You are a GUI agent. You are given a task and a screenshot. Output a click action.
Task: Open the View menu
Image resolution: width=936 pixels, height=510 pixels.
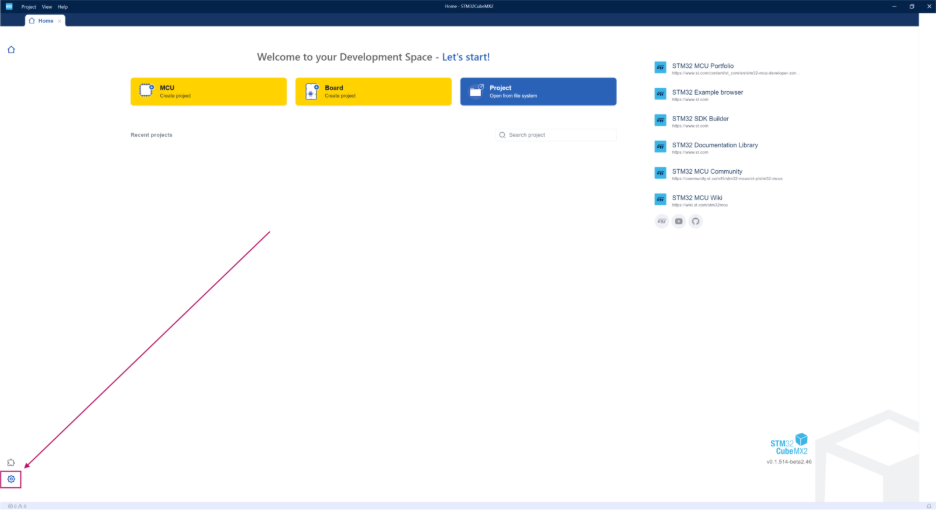(47, 7)
